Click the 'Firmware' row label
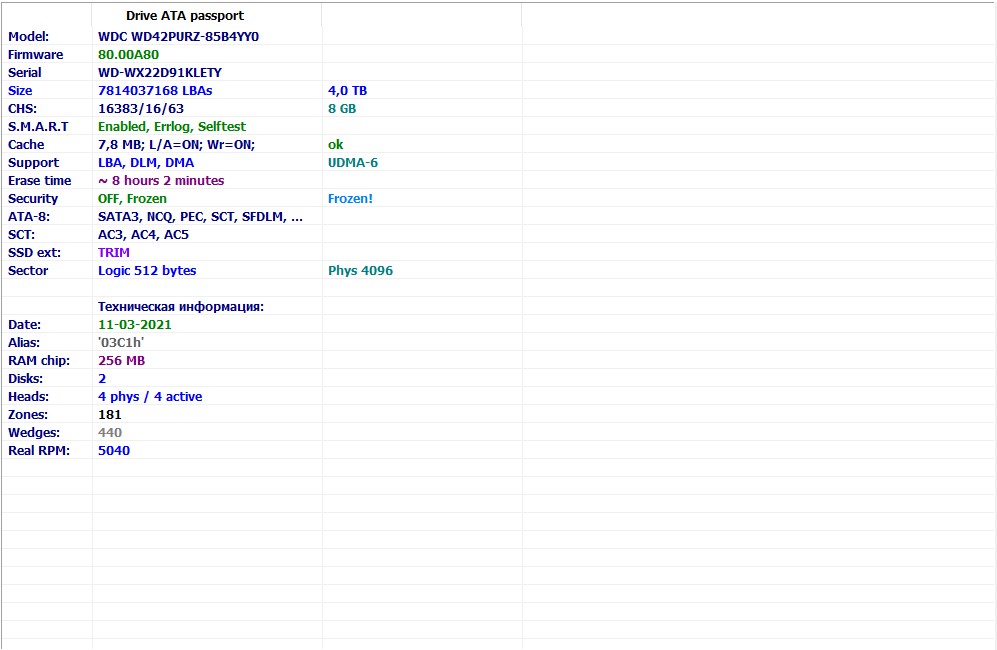This screenshot has height=650, width=997. pyautogui.click(x=36, y=55)
